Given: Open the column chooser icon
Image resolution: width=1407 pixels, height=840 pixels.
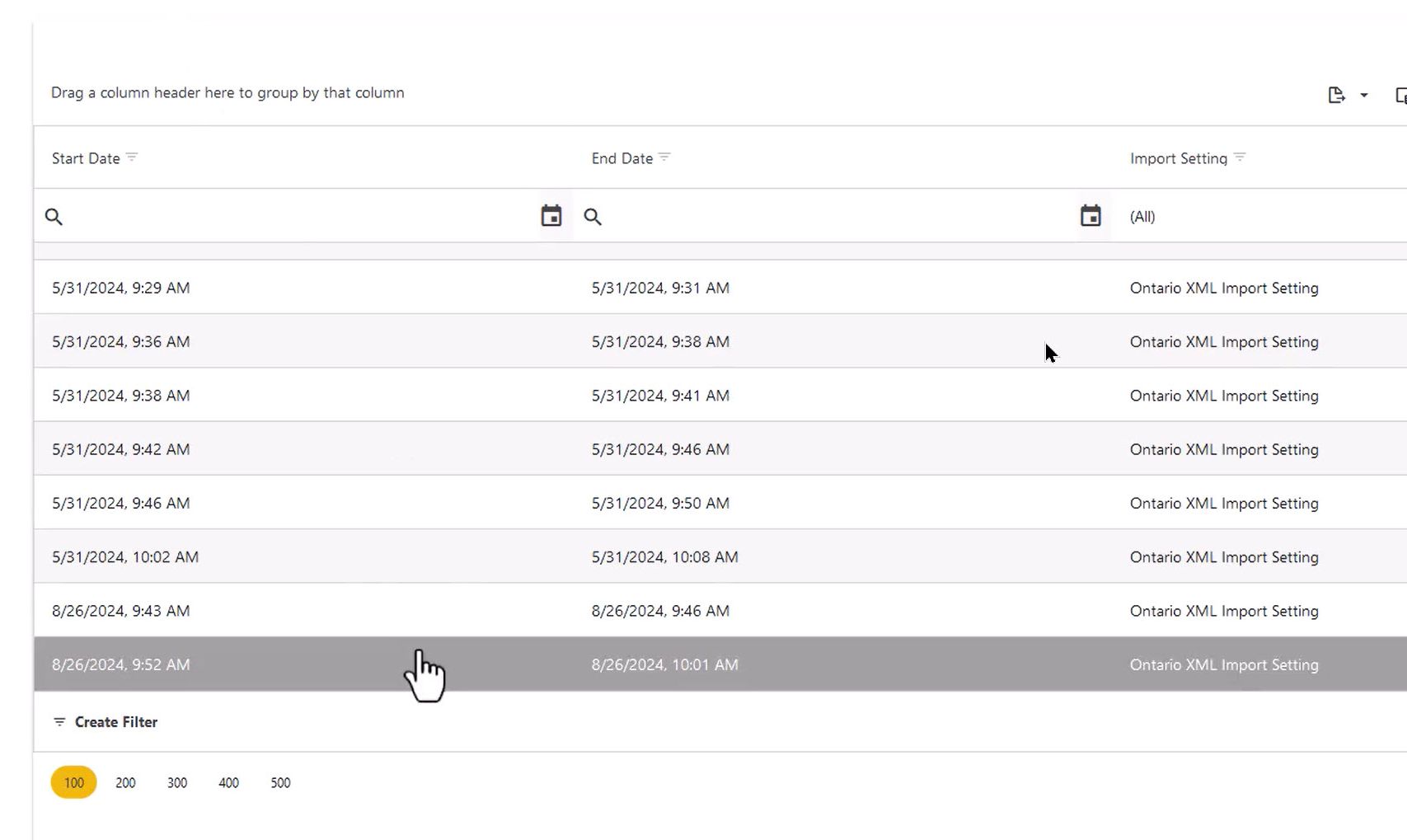Looking at the screenshot, I should coord(1400,96).
